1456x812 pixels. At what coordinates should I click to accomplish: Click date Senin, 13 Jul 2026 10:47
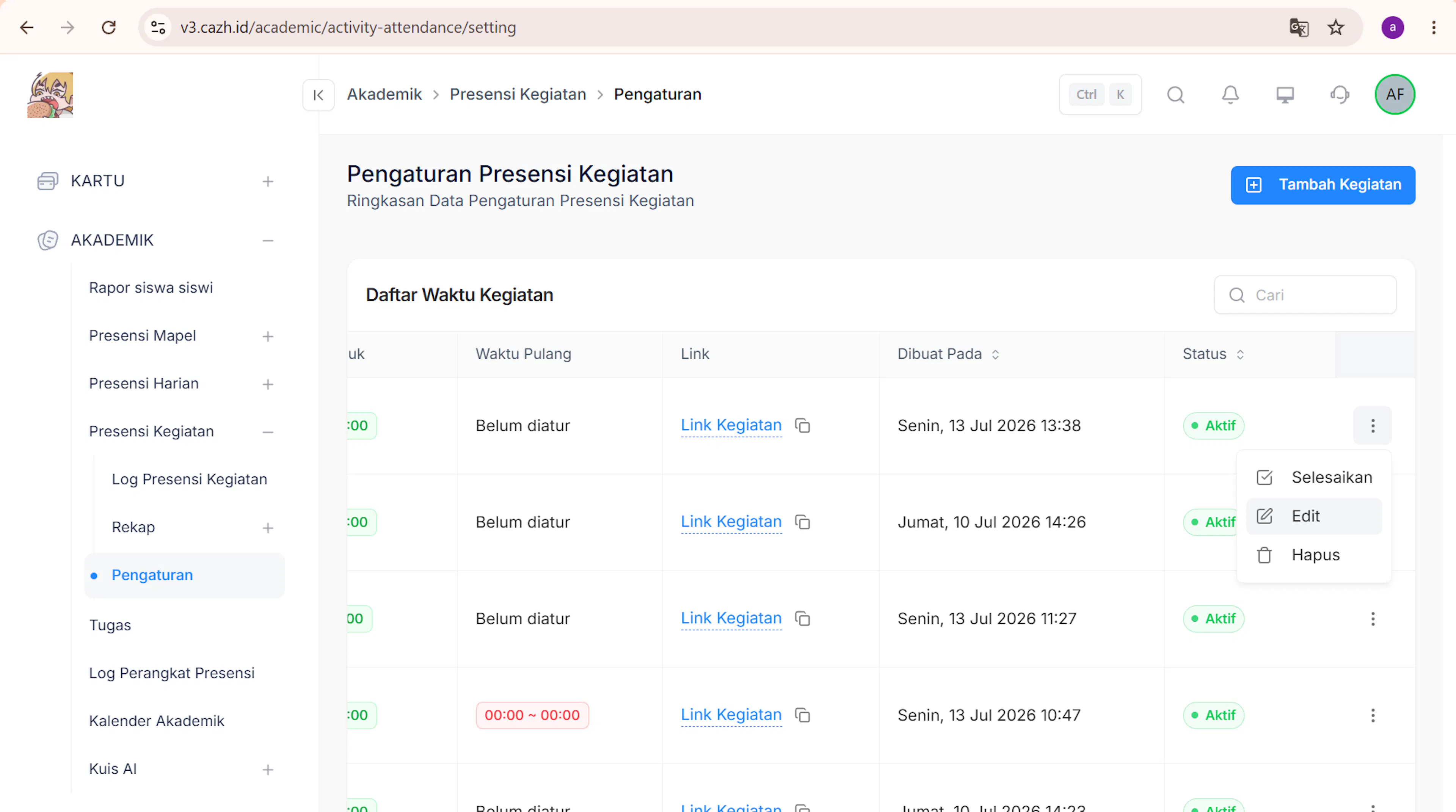(989, 715)
